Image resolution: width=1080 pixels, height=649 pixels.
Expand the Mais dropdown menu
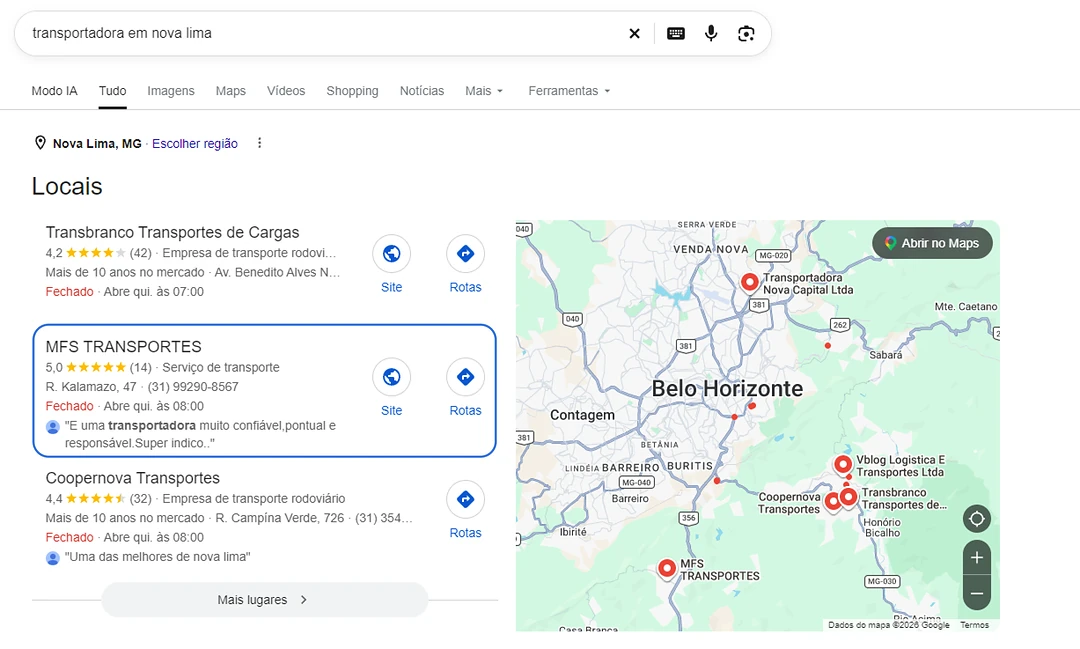(484, 91)
